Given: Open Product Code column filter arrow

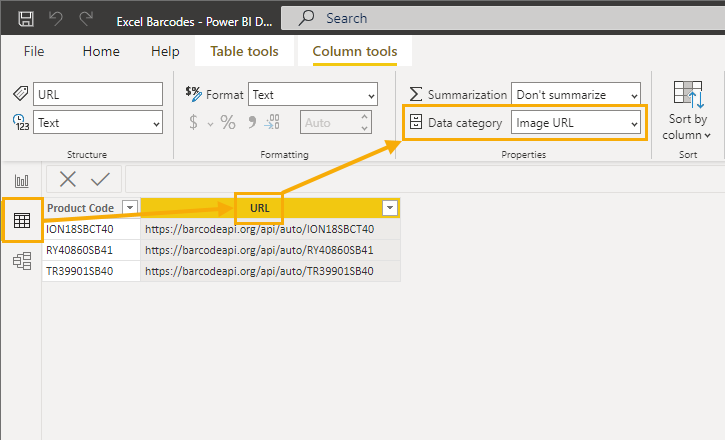Looking at the screenshot, I should (x=130, y=208).
